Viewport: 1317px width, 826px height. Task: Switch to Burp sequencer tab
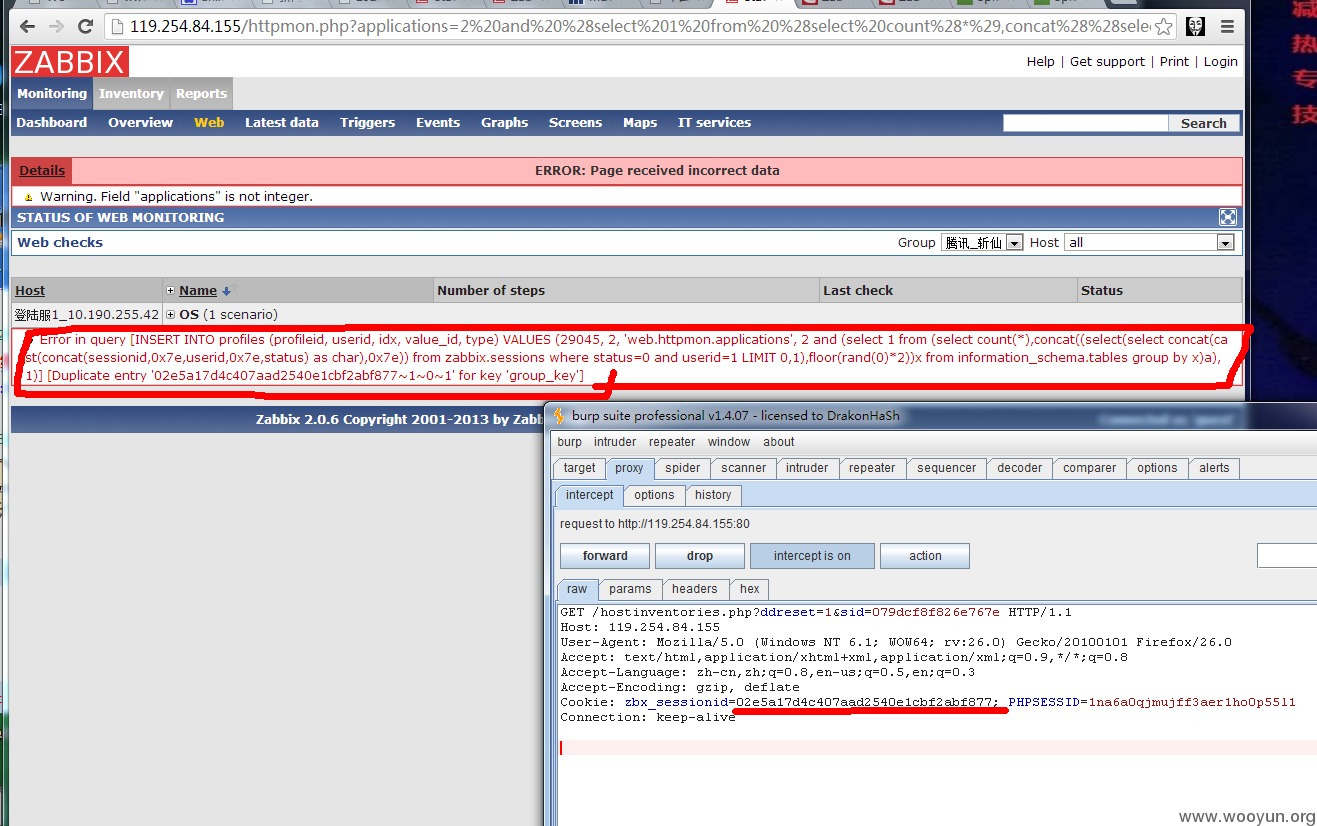pyautogui.click(x=946, y=468)
